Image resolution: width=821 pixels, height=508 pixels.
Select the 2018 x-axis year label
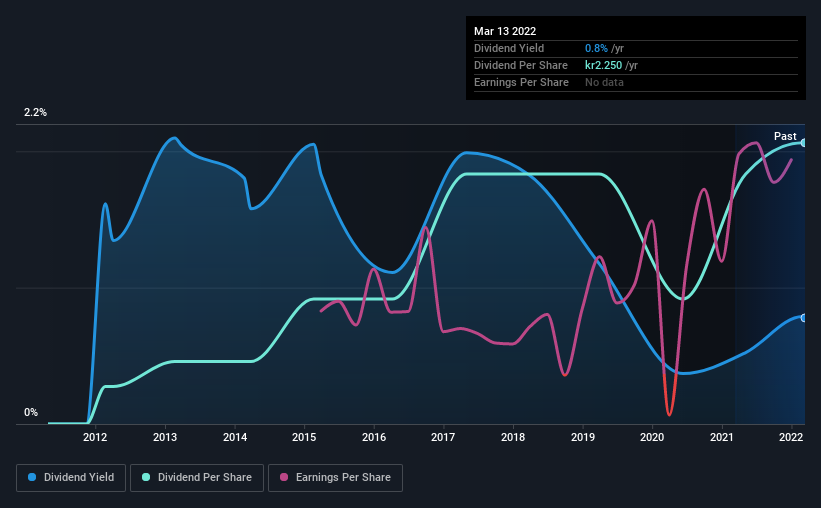(x=513, y=437)
